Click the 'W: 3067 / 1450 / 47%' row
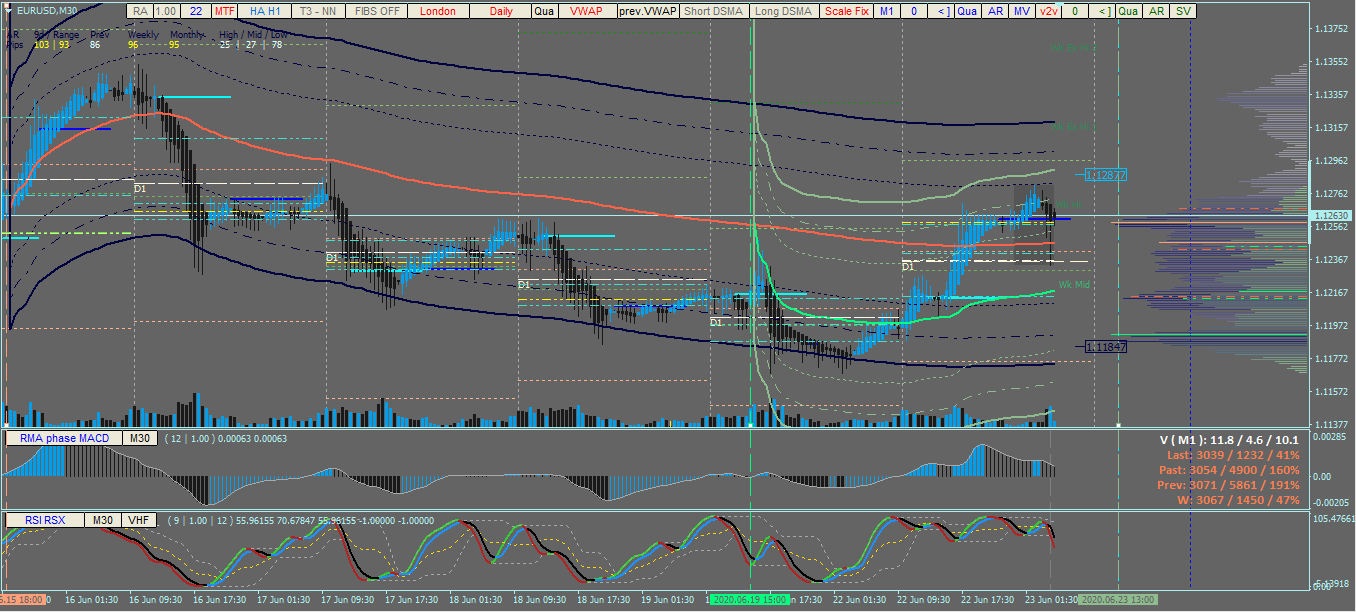 click(x=1239, y=499)
